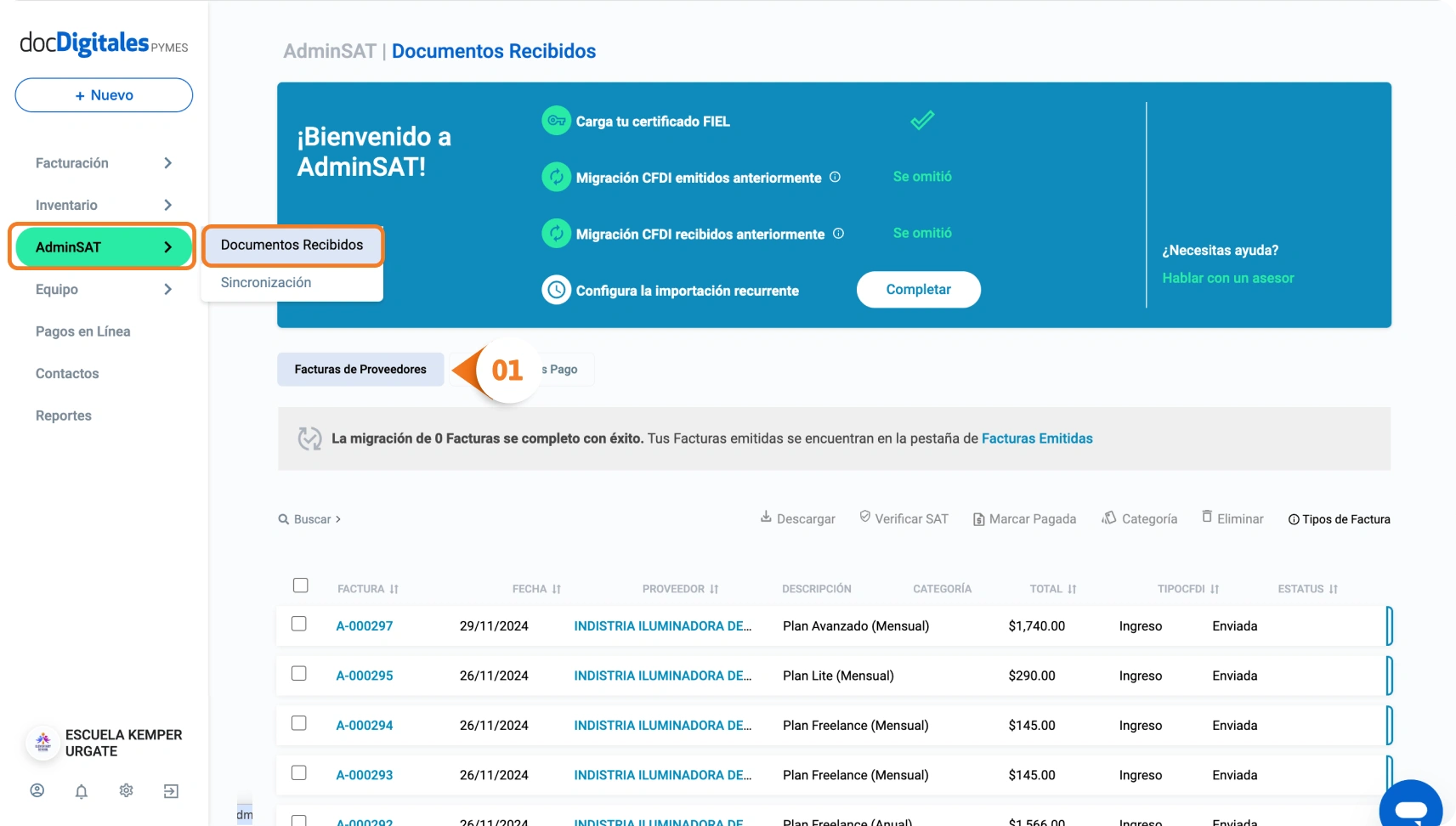Open Contactos in sidebar

(x=67, y=373)
